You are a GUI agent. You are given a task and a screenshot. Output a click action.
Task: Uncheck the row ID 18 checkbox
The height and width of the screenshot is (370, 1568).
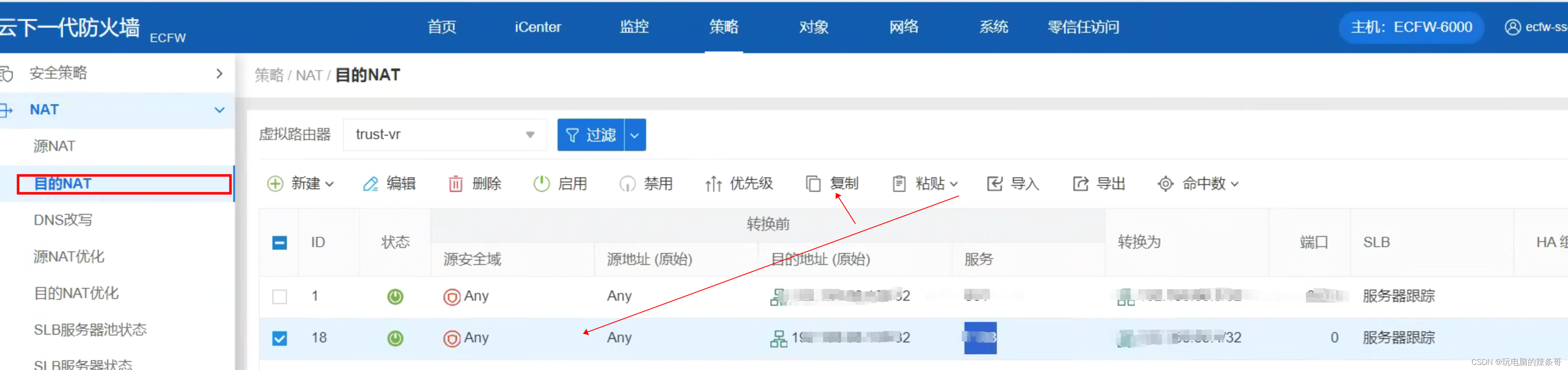pos(279,339)
